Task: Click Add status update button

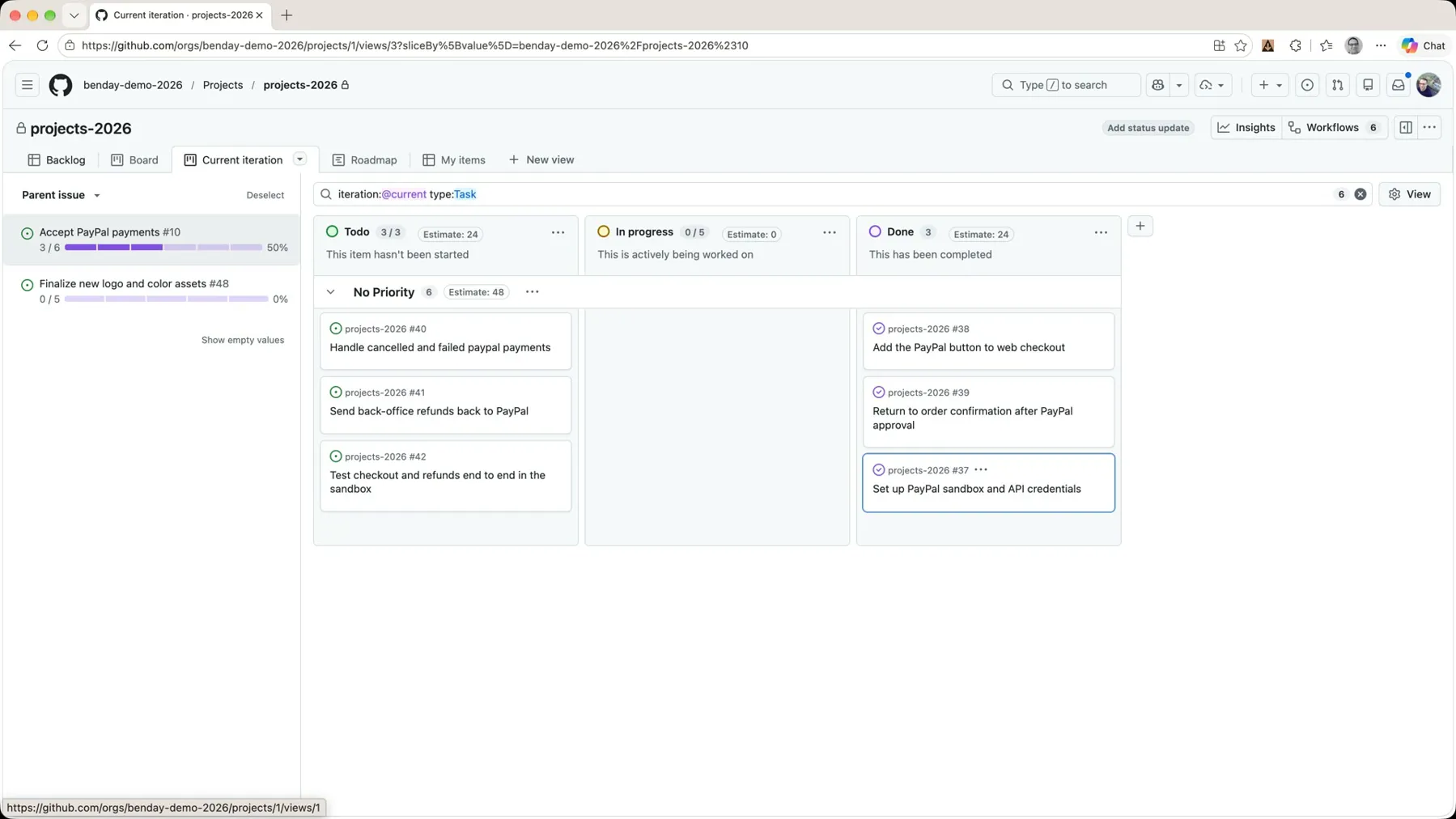Action: pos(1148,128)
